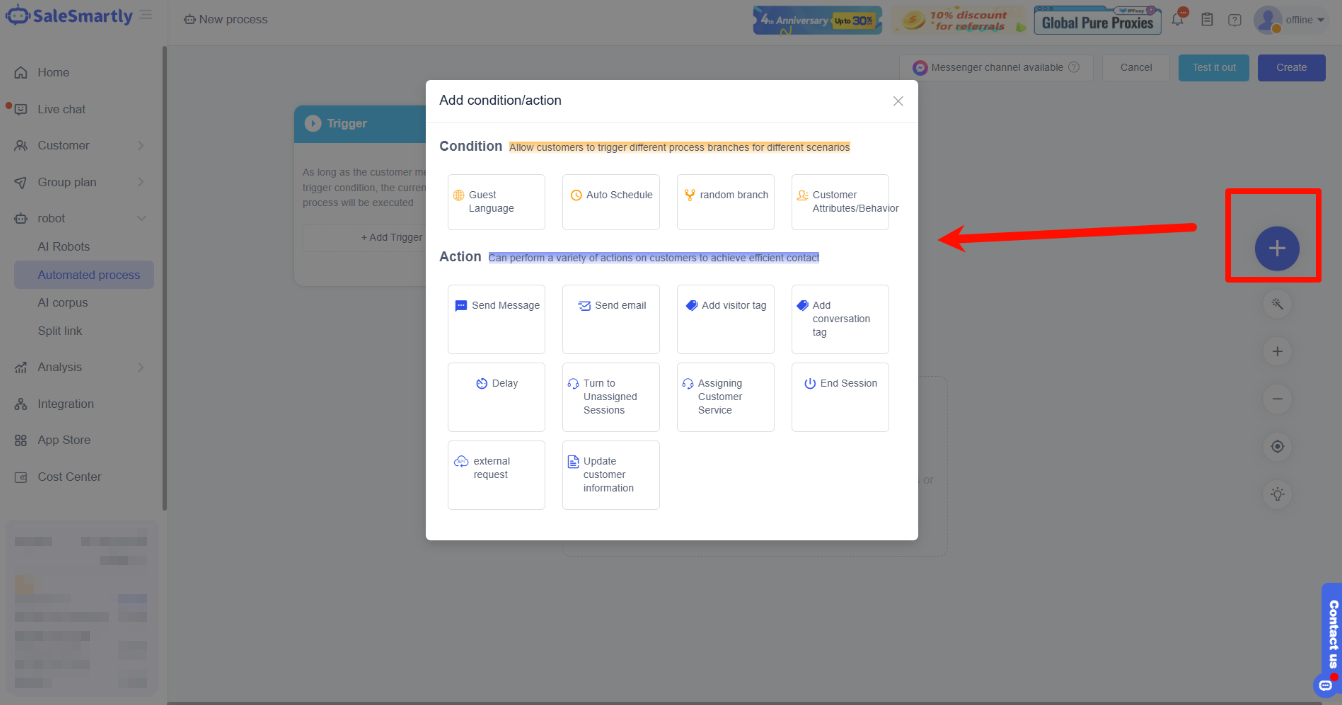Click the magic wand auto-layout icon

click(1277, 304)
